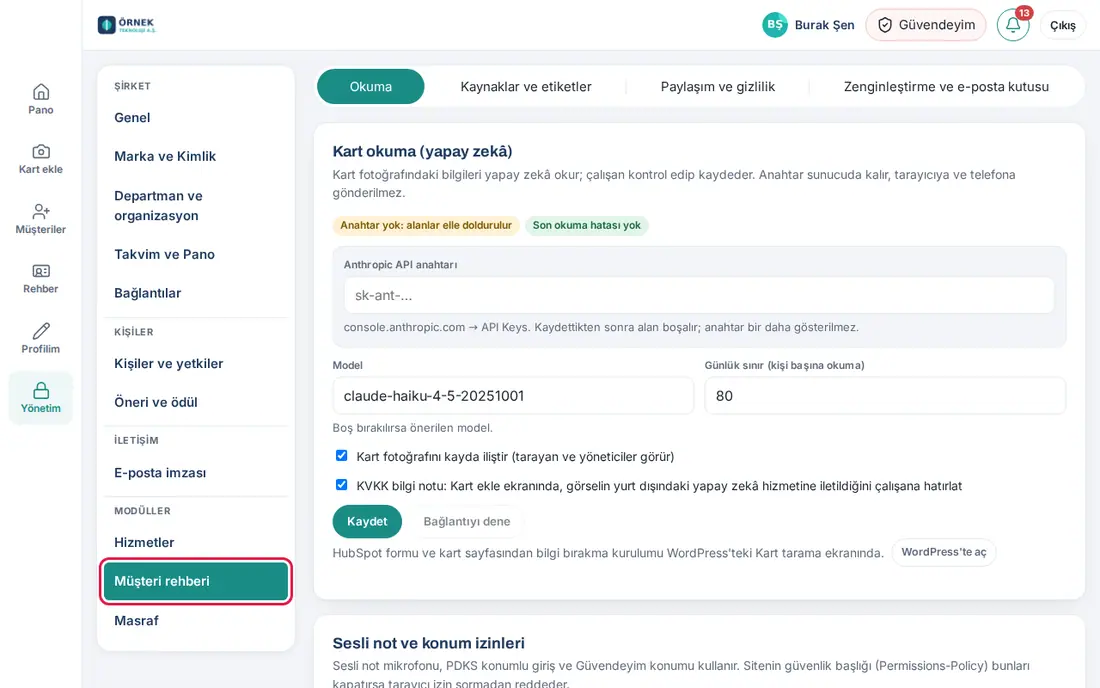Open Departman ve organizasyon settings
The image size is (1100, 688).
pyautogui.click(x=196, y=205)
